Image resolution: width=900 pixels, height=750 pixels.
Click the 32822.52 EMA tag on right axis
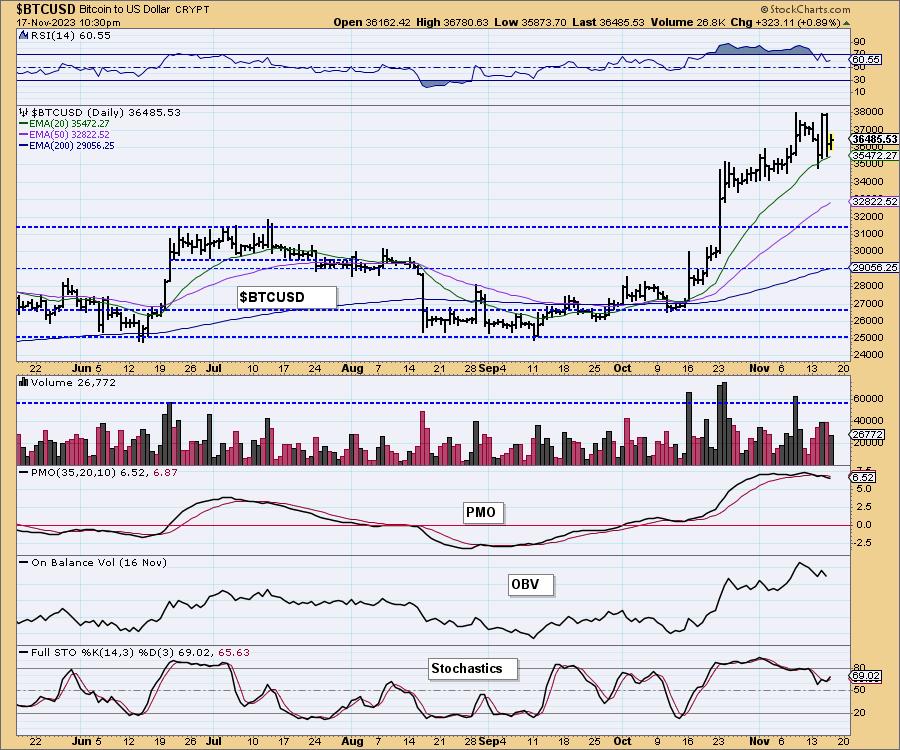coord(874,201)
